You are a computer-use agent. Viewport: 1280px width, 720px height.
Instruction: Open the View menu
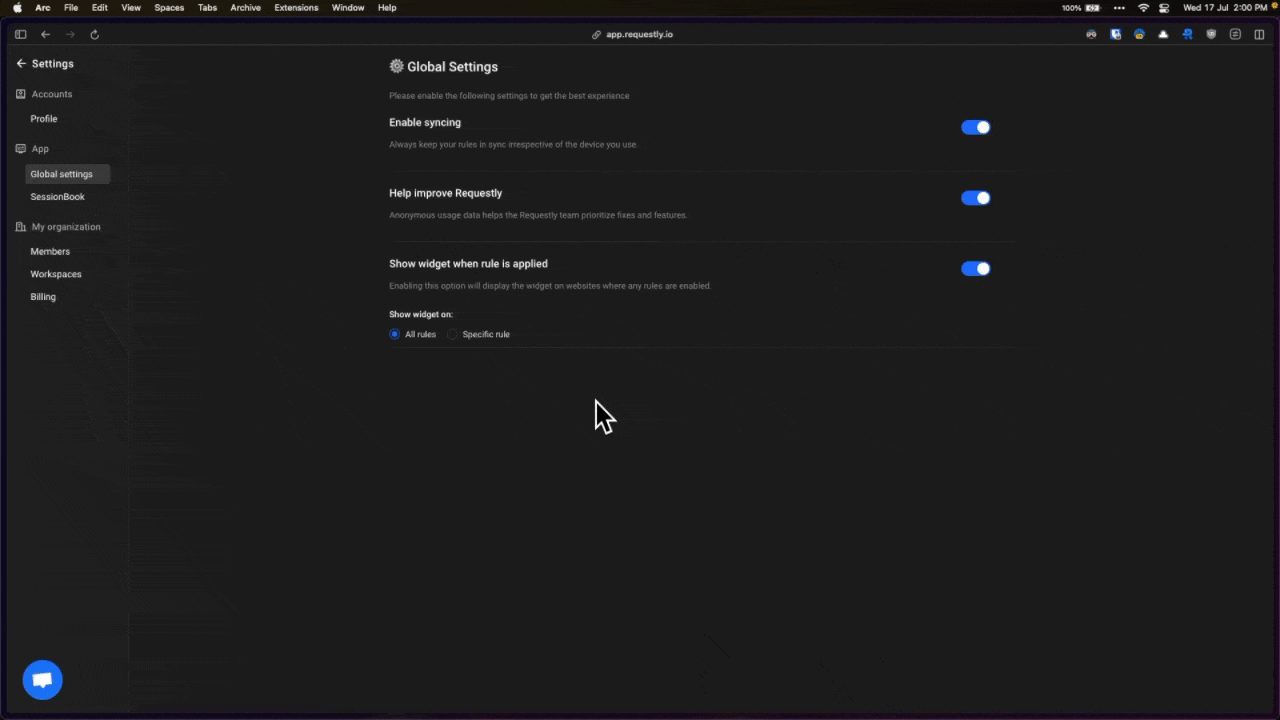coord(131,7)
